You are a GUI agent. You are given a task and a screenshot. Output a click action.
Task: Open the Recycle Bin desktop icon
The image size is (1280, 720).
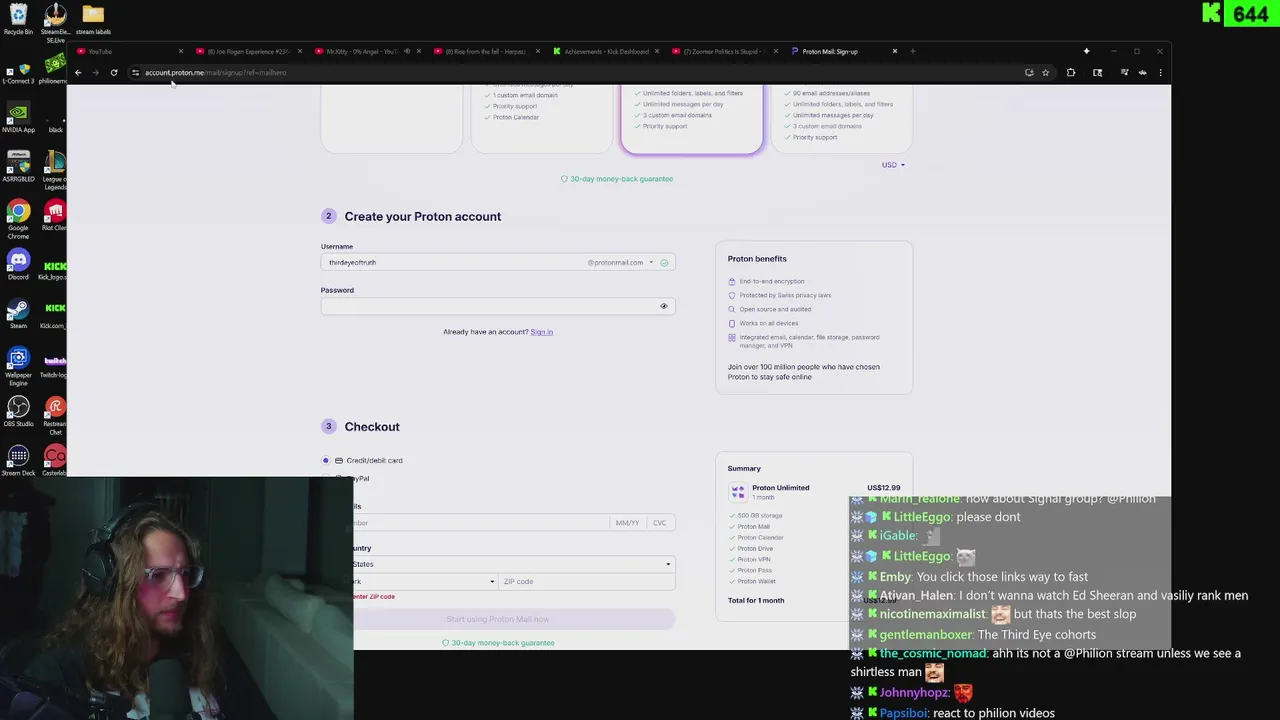[x=18, y=18]
